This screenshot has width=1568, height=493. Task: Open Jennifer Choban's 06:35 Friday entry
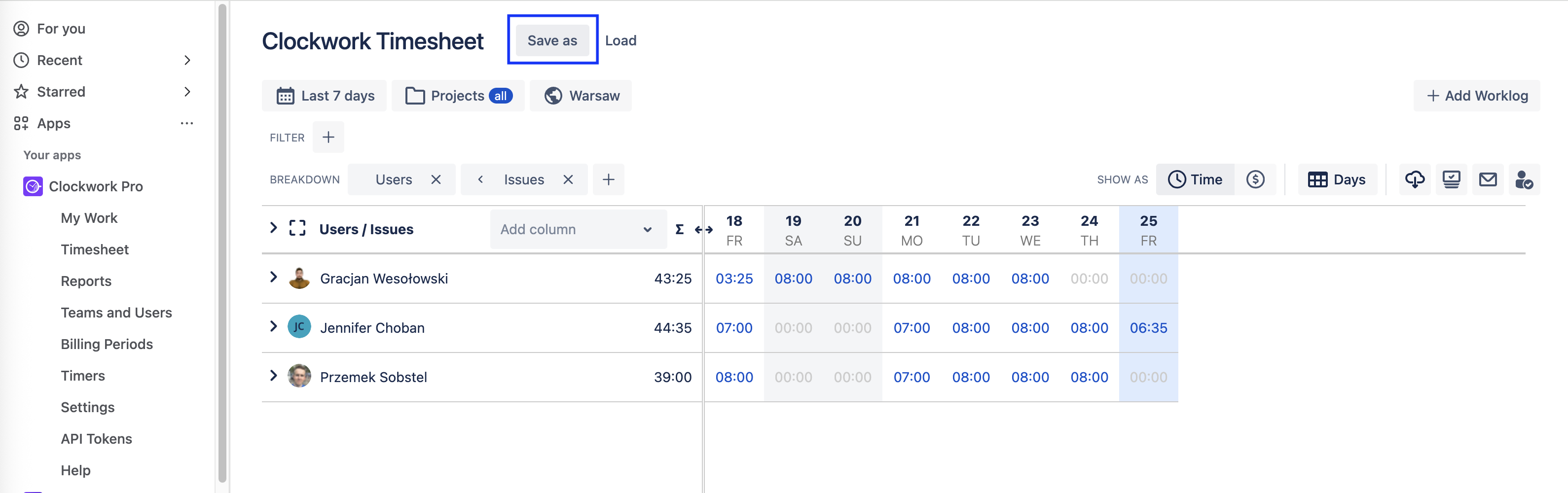coord(1148,328)
